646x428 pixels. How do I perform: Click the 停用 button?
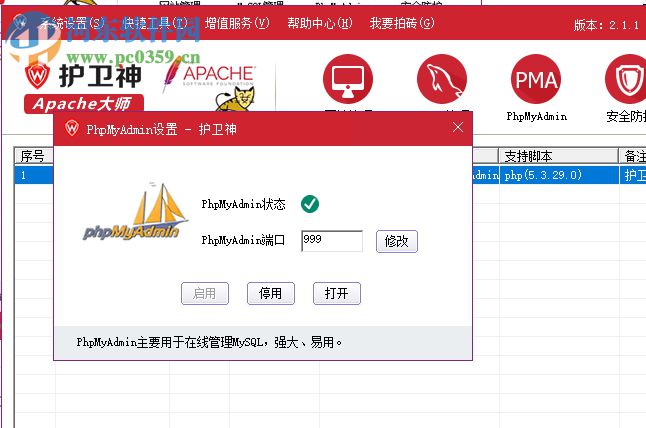(271, 293)
